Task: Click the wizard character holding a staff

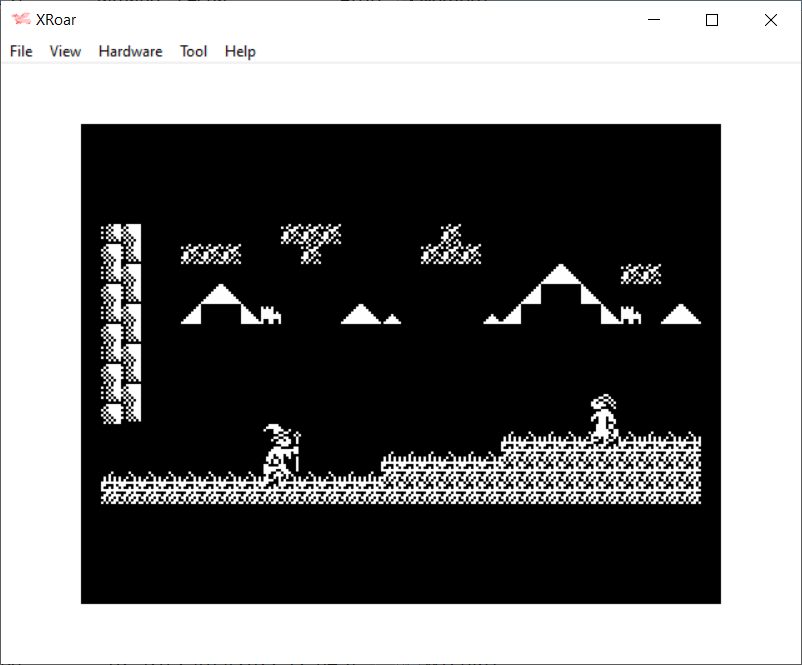Action: click(x=281, y=453)
